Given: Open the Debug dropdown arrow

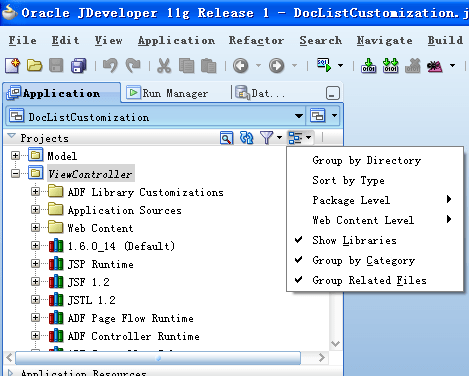Looking at the screenshot, I should pos(452,65).
